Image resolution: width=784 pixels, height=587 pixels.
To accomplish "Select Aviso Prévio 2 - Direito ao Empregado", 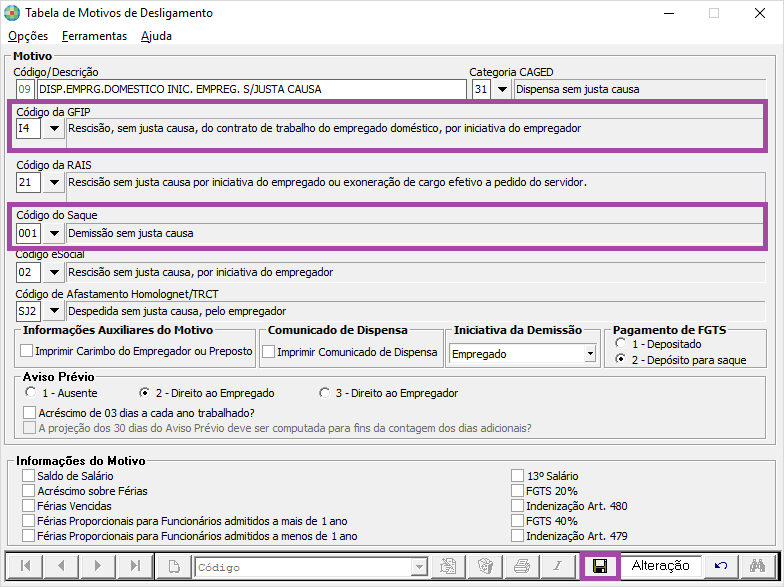I will tap(144, 392).
